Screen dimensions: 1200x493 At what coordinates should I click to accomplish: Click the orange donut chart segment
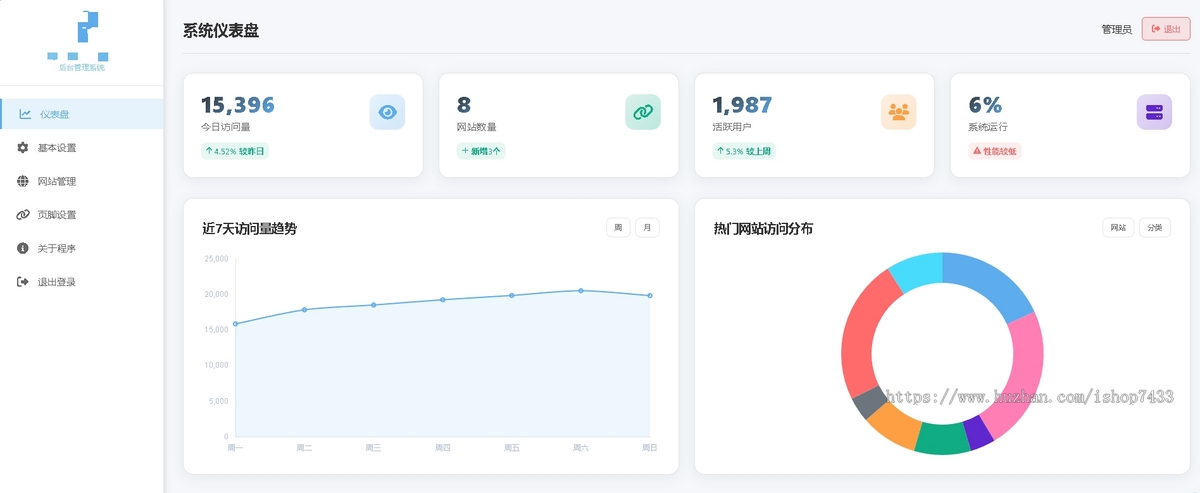(x=890, y=423)
